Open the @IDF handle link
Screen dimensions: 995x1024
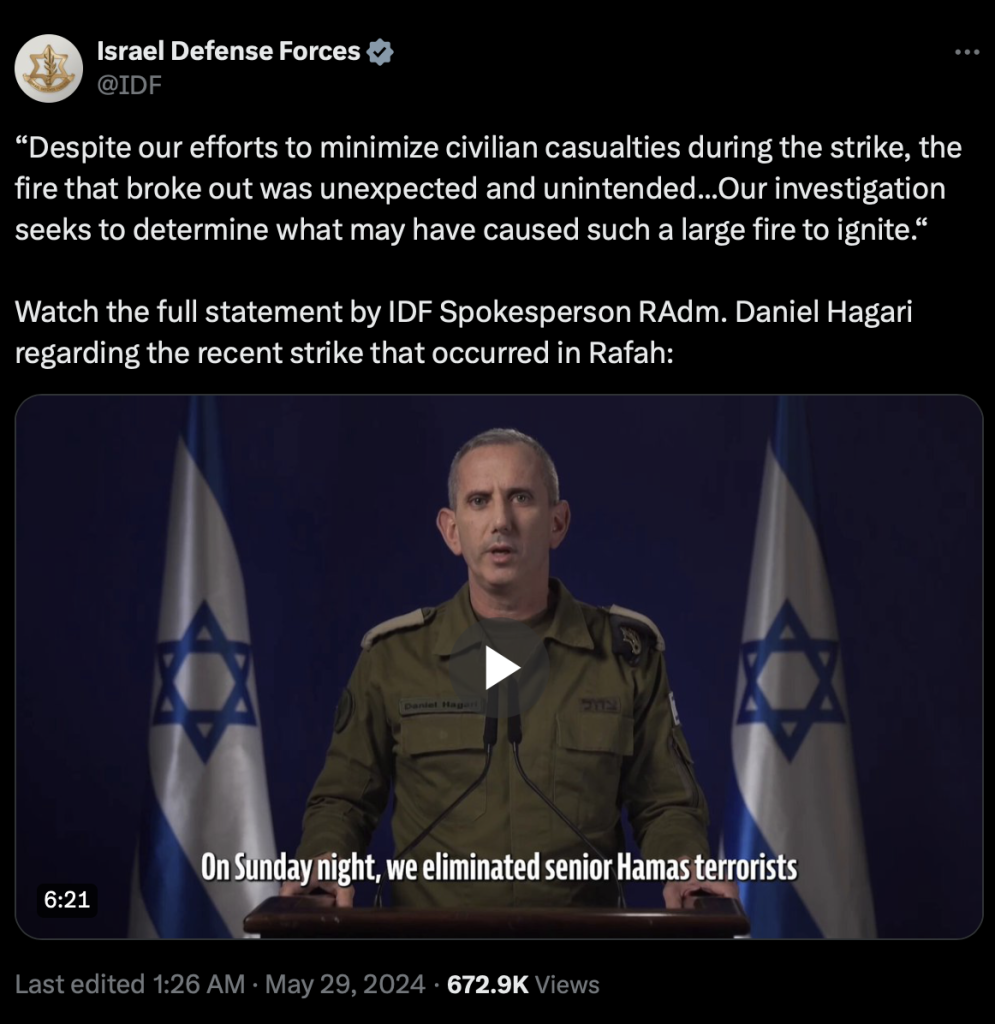click(x=129, y=85)
